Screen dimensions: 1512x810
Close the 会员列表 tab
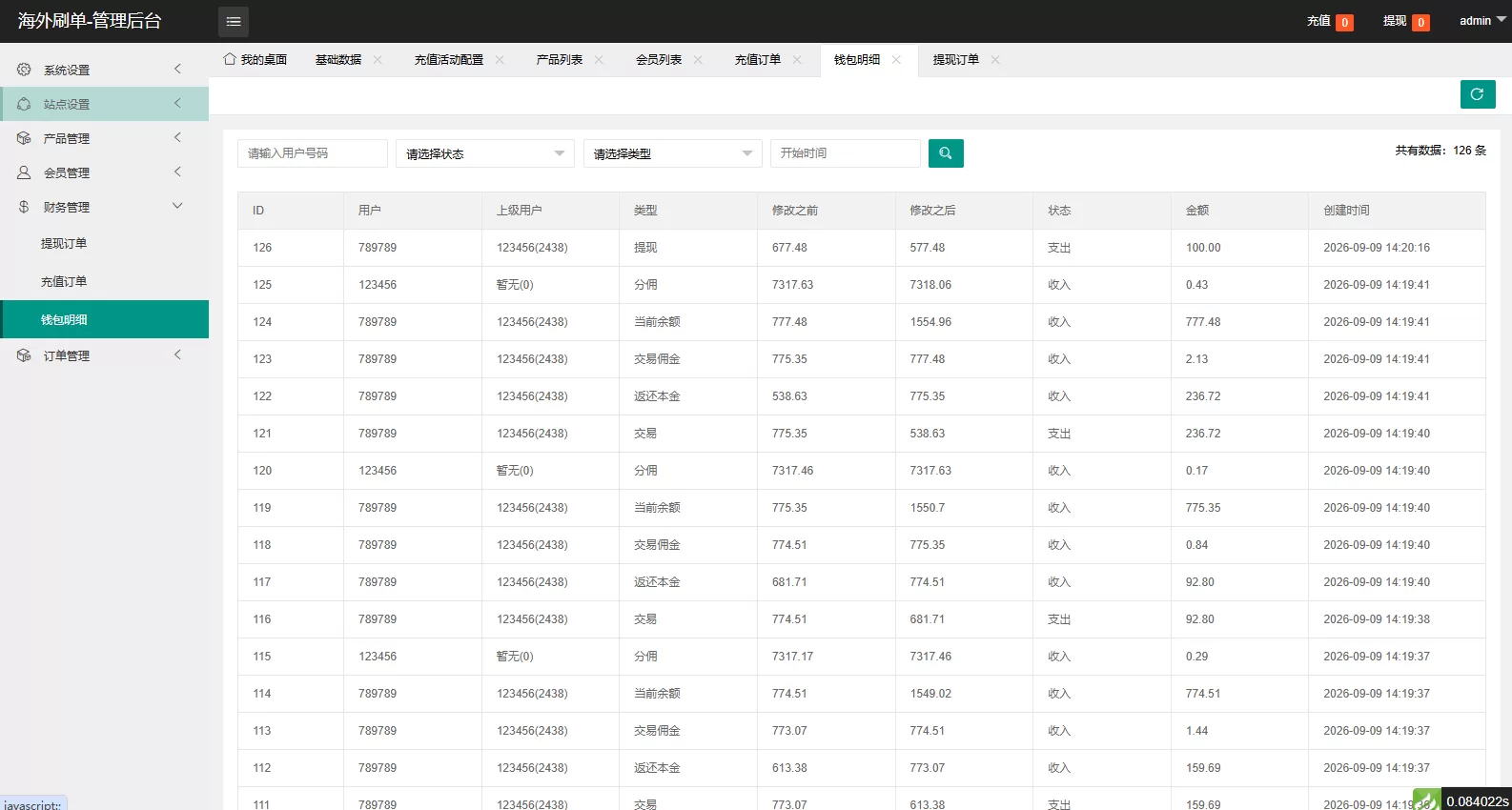click(x=698, y=59)
